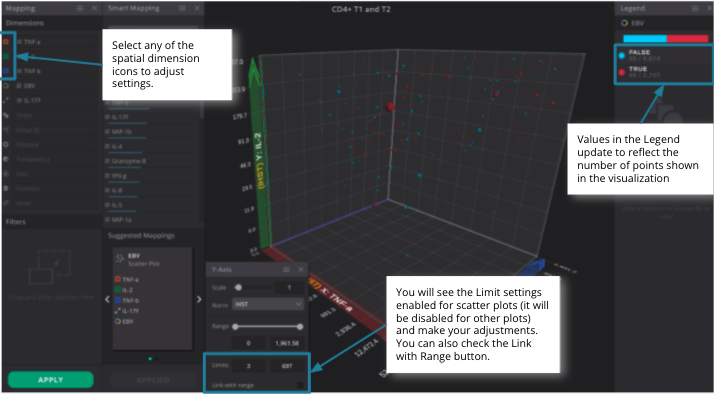Click the blue Z-axis dimension icon
The height and width of the screenshot is (394, 714).
pos(6,71)
